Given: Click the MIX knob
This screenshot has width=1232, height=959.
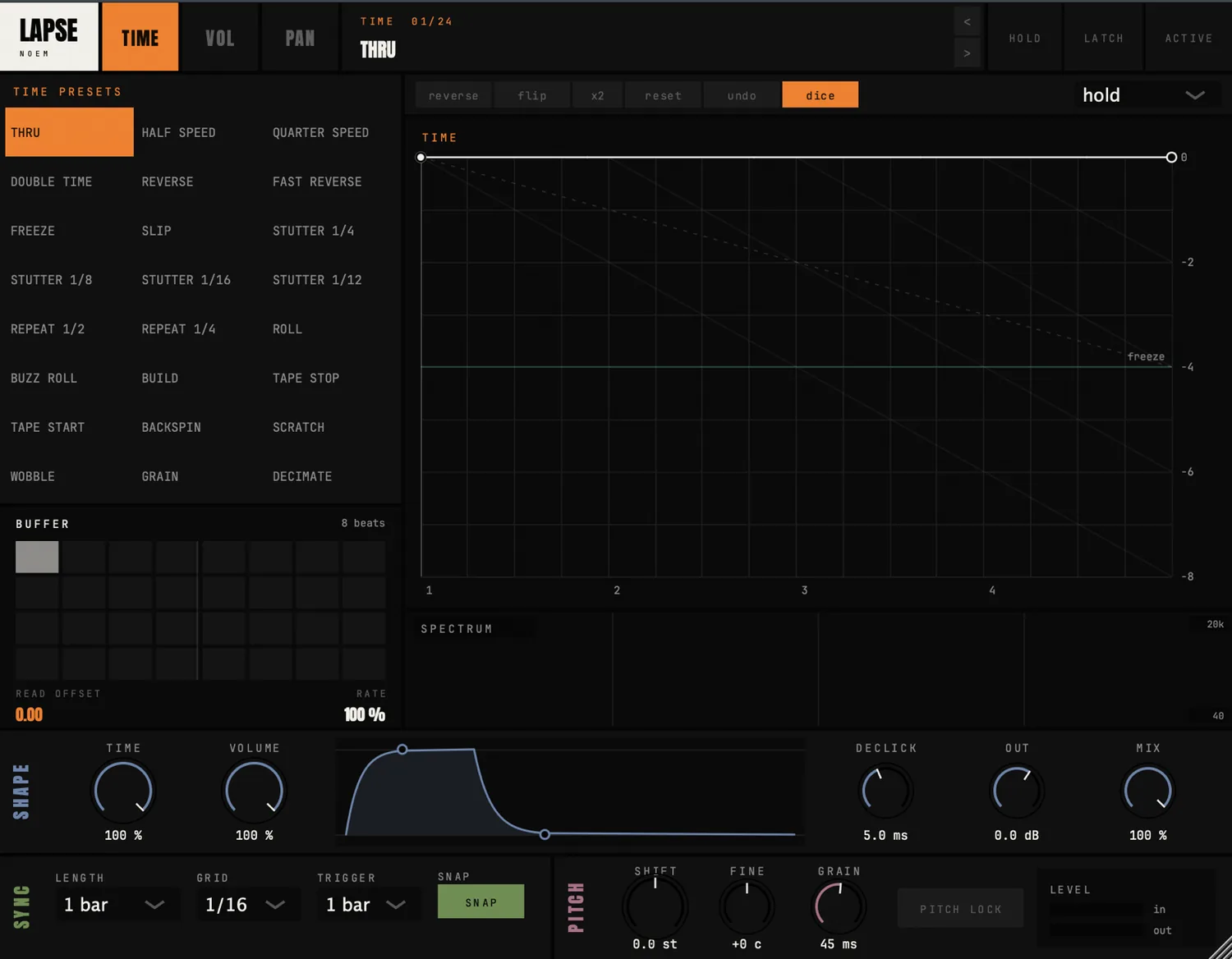Looking at the screenshot, I should click(x=1147, y=791).
